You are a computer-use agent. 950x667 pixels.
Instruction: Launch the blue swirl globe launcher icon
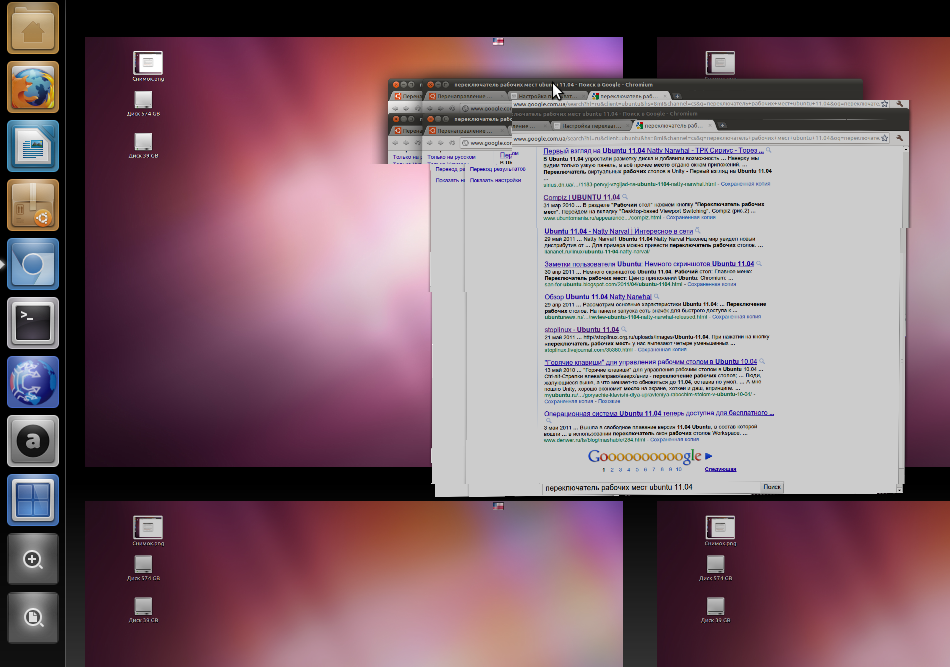(34, 382)
